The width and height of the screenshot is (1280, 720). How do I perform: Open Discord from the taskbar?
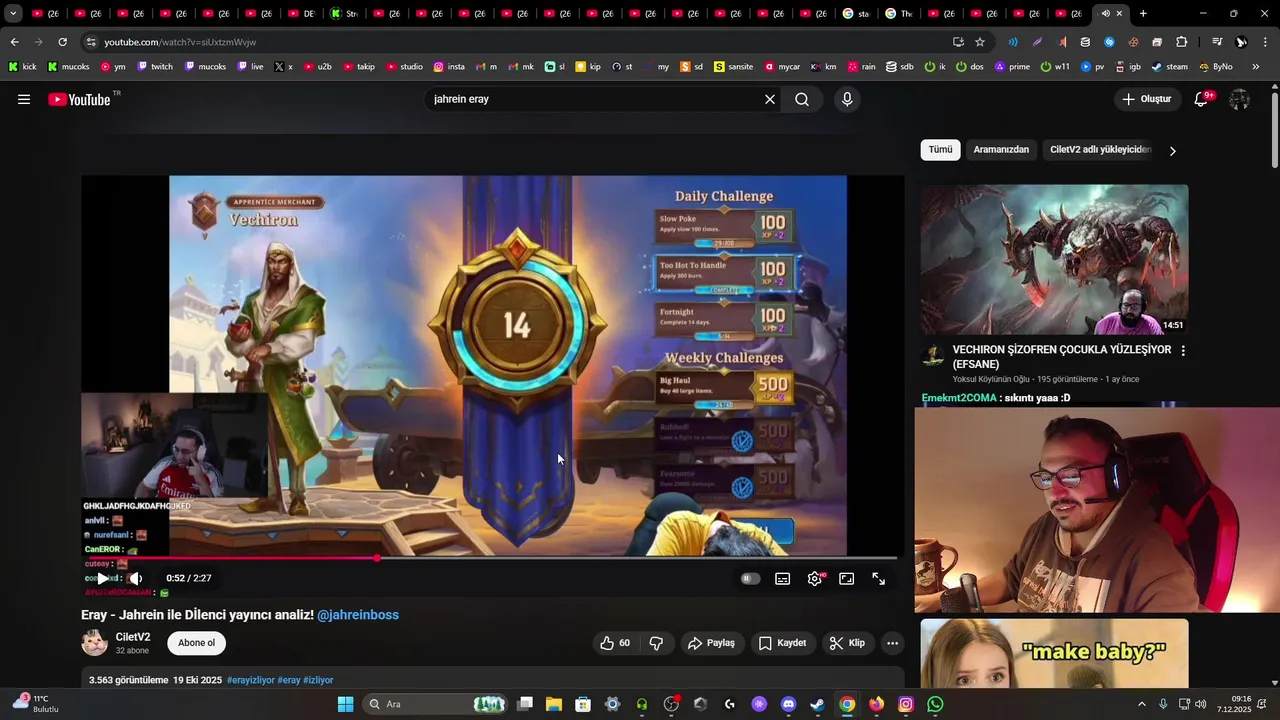coord(788,704)
